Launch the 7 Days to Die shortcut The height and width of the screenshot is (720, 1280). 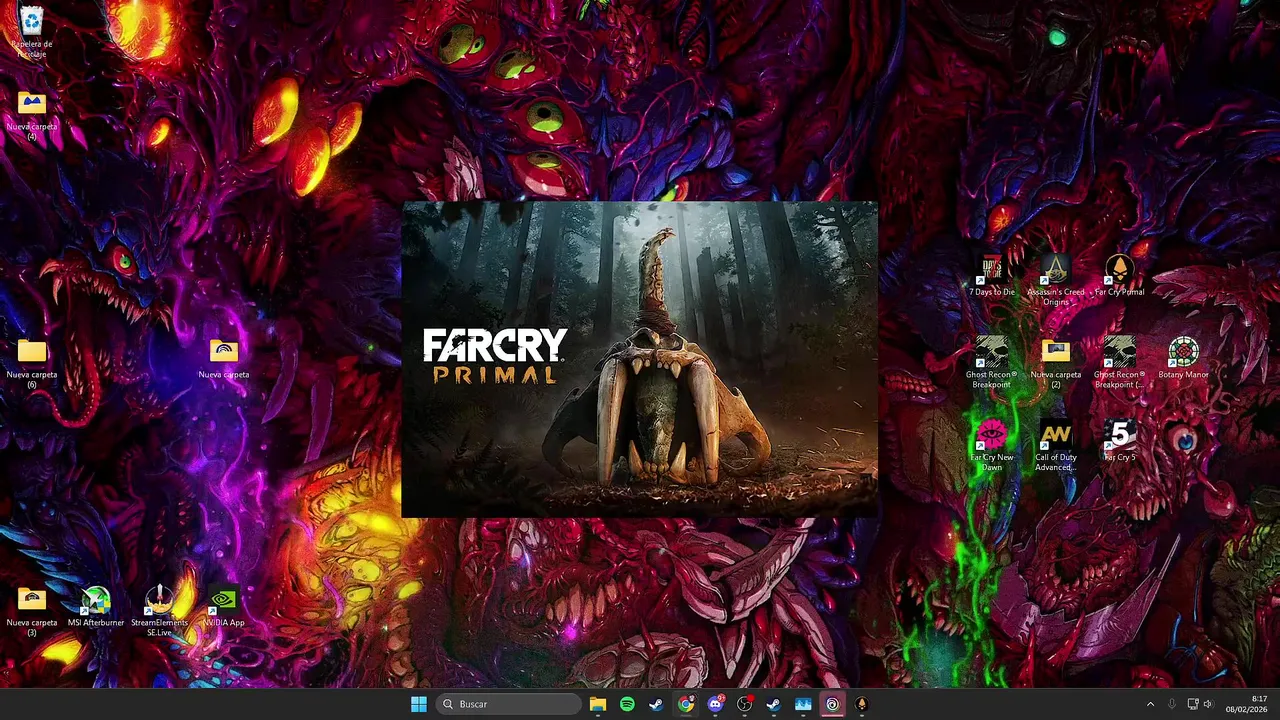point(991,276)
